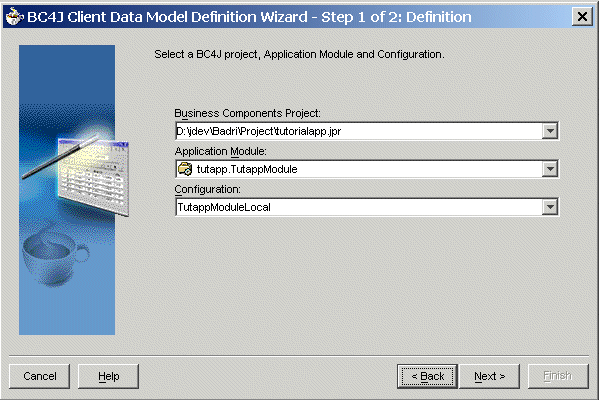Viewport: 599px width, 400px height.
Task: Click the greyed-out Finish button
Action: 558,376
